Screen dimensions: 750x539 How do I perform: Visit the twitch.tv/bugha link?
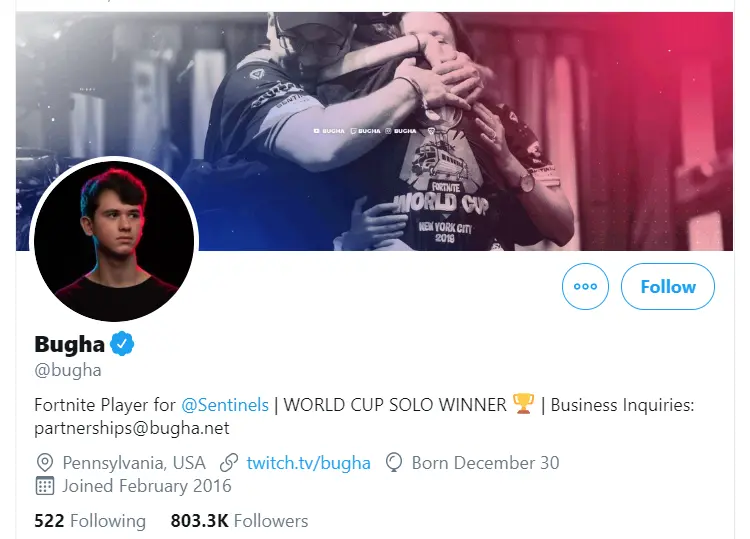pyautogui.click(x=308, y=463)
